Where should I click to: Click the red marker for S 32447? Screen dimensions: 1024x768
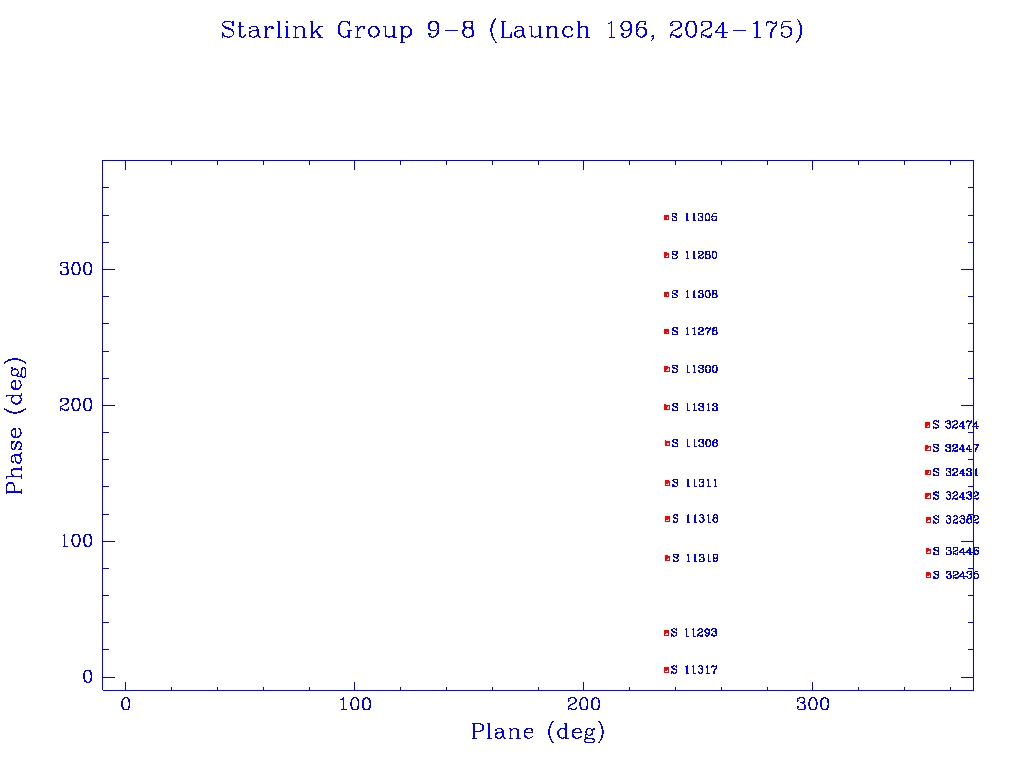(x=928, y=448)
